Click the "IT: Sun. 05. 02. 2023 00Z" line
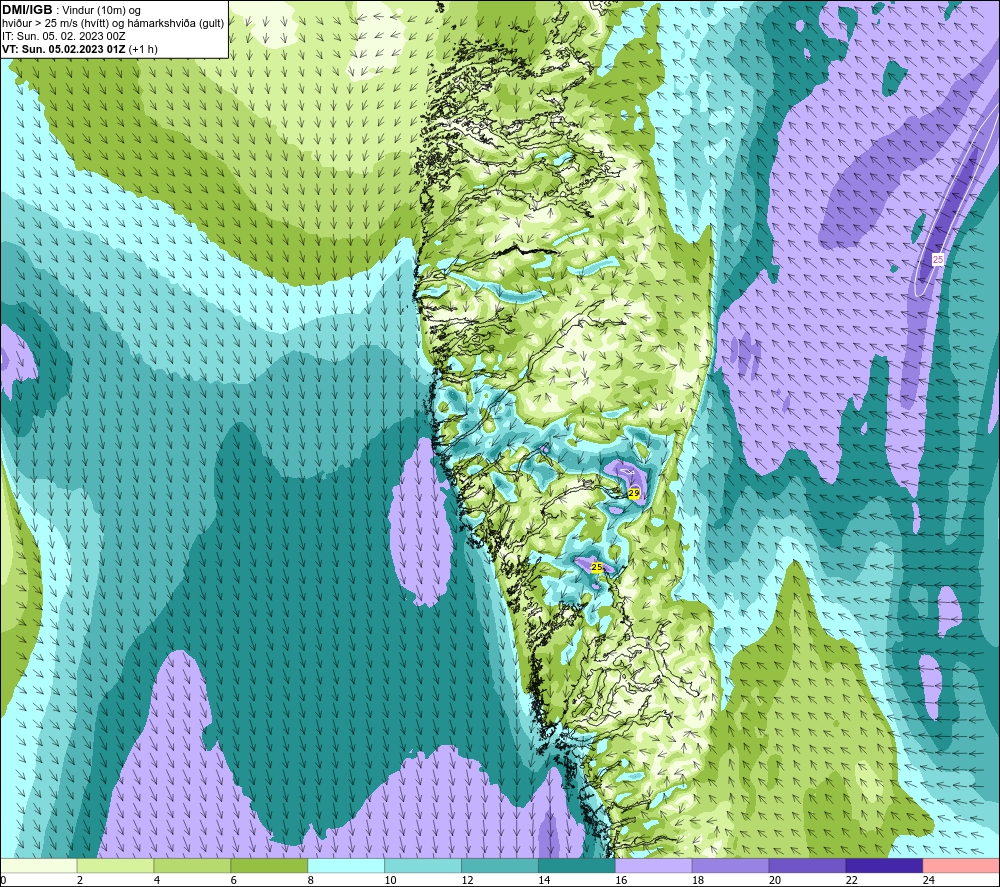This screenshot has height=887, width=1000. (x=64, y=36)
